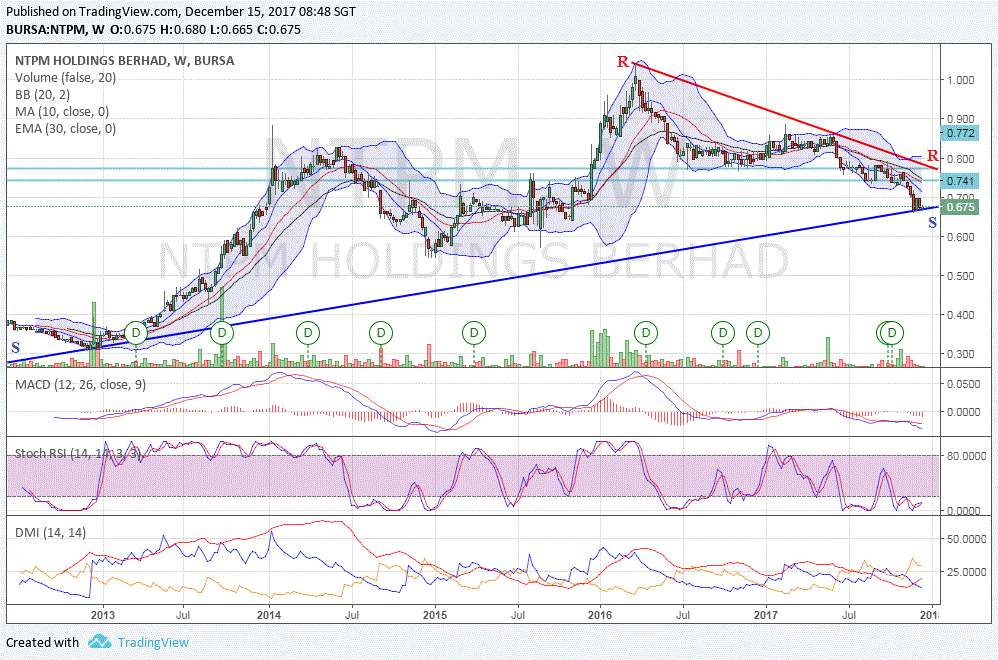Click the dividend D marker in spring 2015
998x660 pixels.
[x=474, y=332]
